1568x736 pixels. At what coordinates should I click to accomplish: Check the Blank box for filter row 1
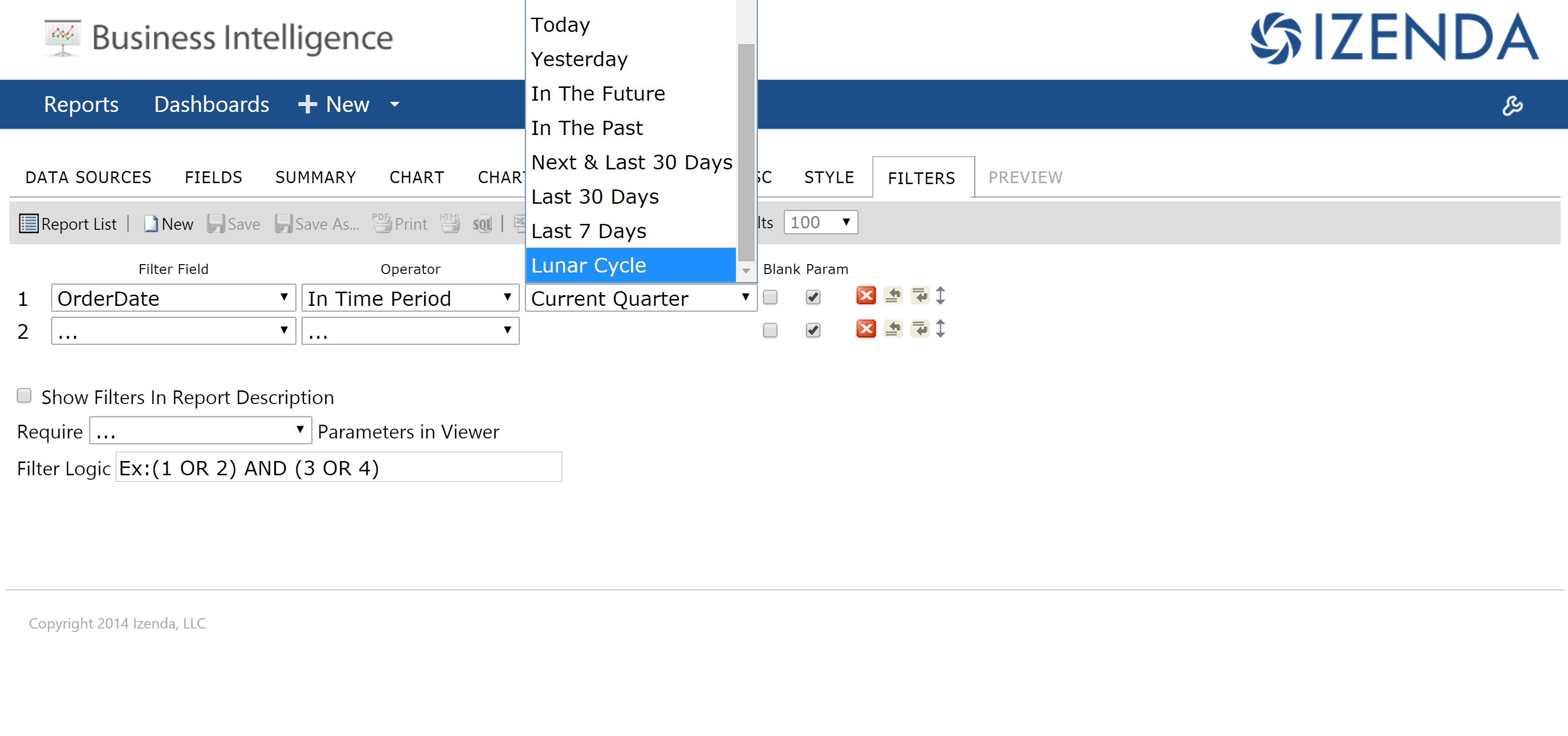pyautogui.click(x=770, y=297)
